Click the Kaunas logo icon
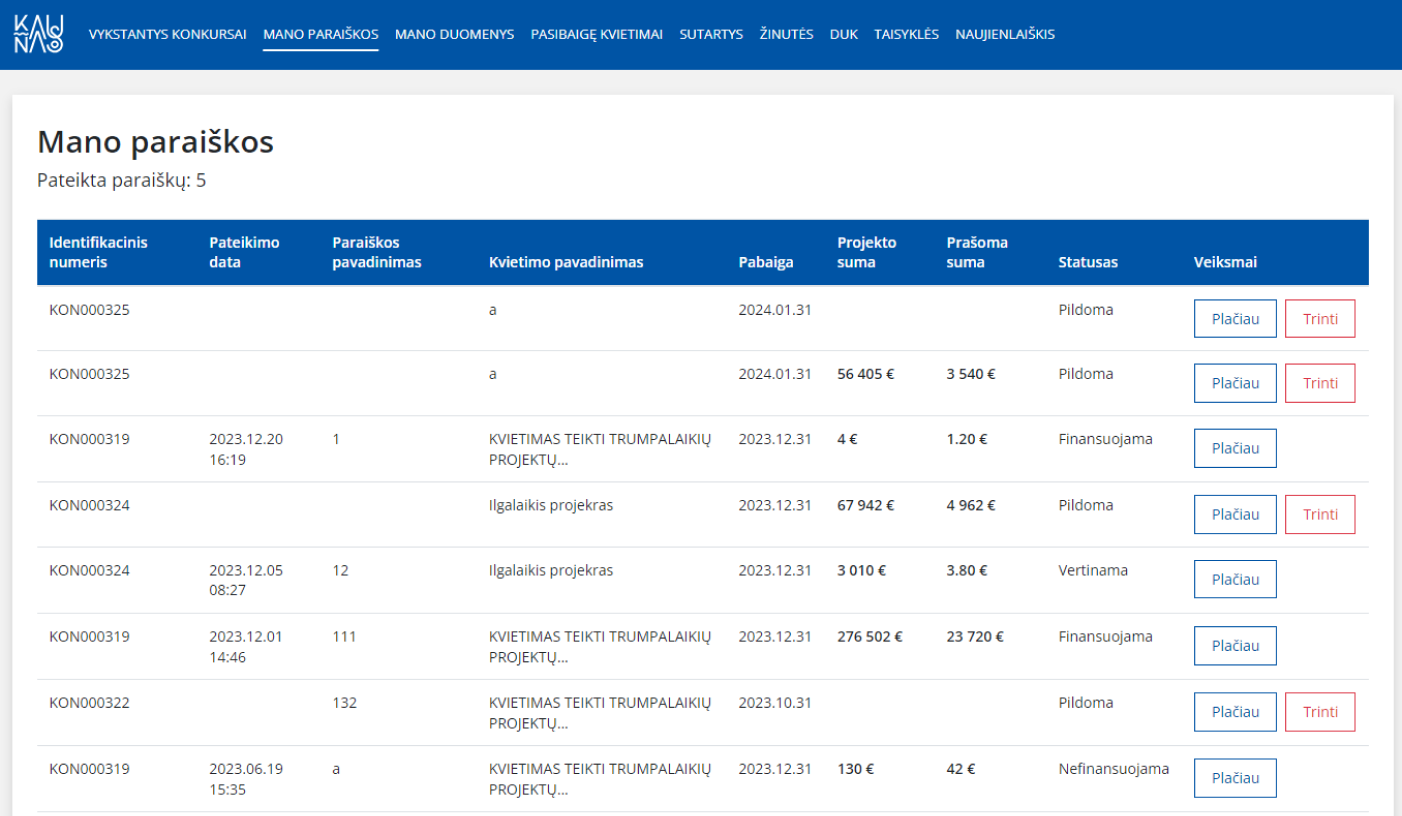 39,33
